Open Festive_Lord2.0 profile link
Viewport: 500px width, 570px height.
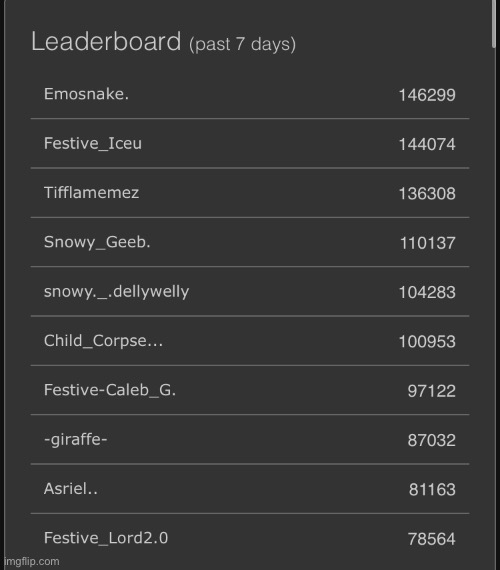click(x=106, y=538)
